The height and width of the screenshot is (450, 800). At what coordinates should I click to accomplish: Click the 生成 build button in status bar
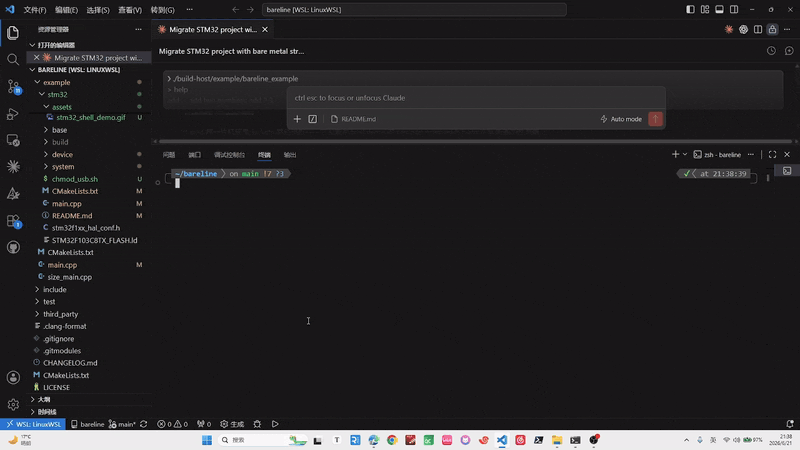click(232, 424)
